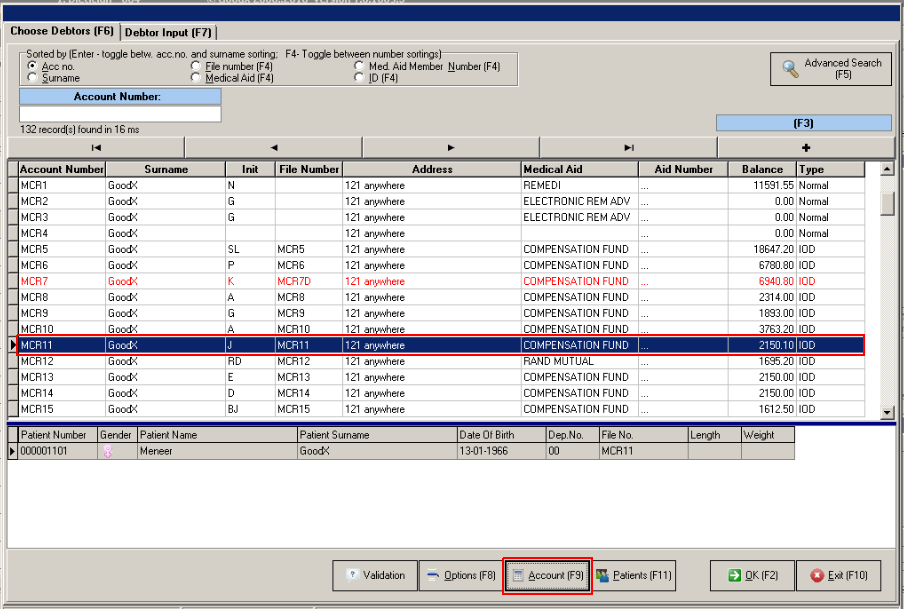Viewport: 904px width, 609px height.
Task: Jump to last record navigation arrow
Action: click(x=629, y=147)
